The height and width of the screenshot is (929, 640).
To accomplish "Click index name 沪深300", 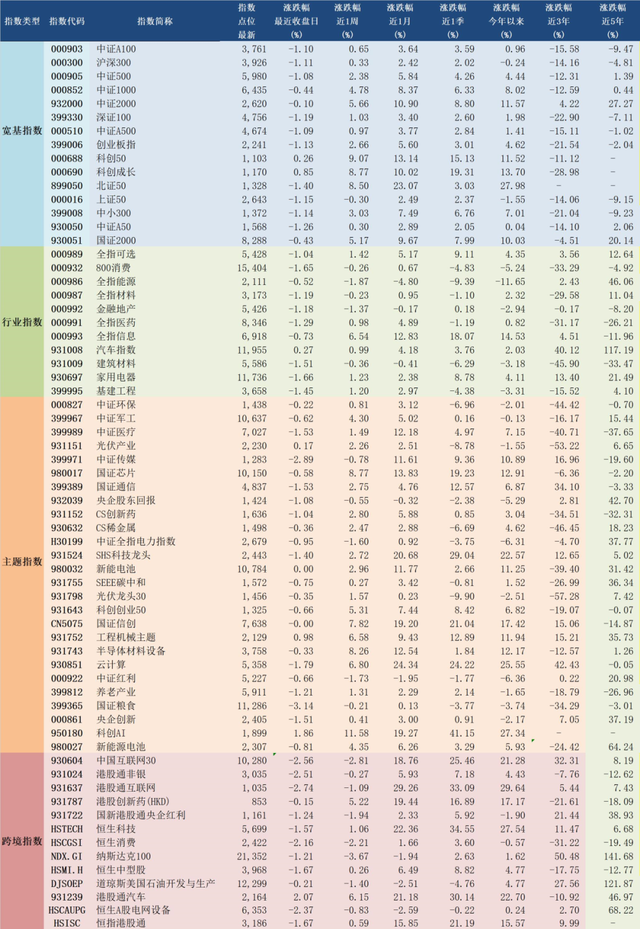I will (x=114, y=63).
